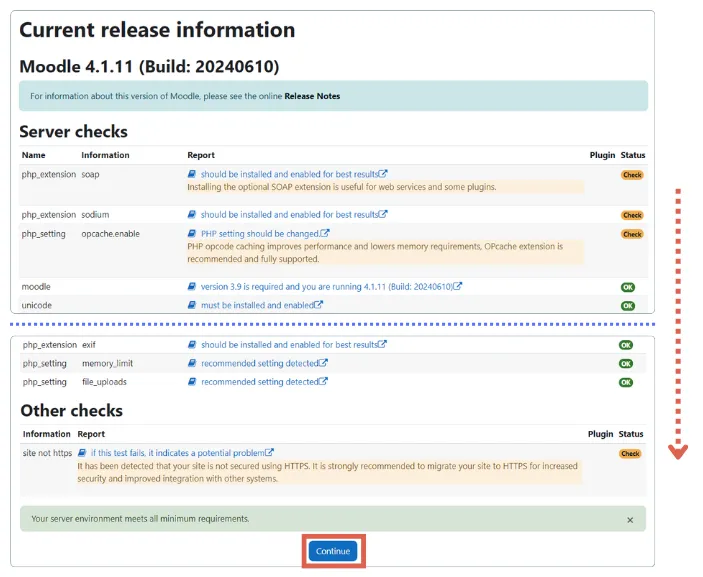703x577 pixels.
Task: Click book icon in file_uploads row
Action: [x=192, y=382]
